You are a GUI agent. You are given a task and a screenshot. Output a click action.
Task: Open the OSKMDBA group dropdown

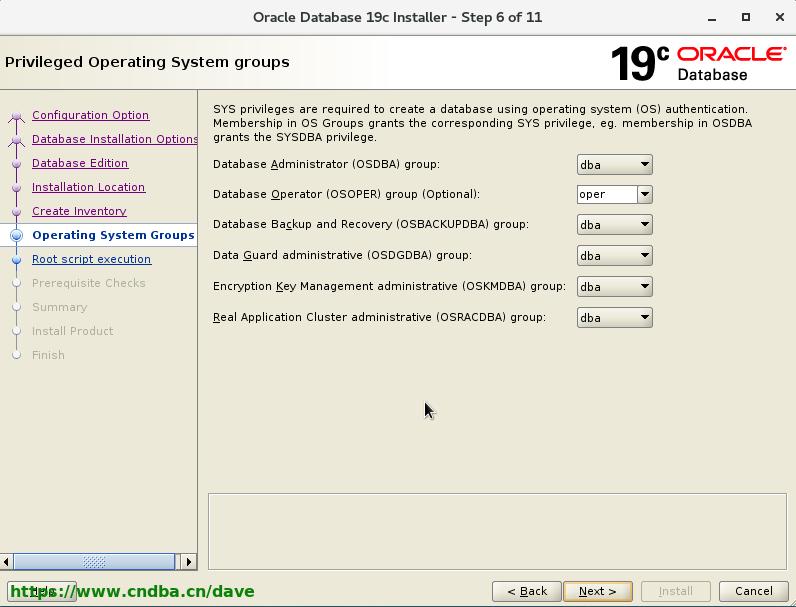coord(614,286)
